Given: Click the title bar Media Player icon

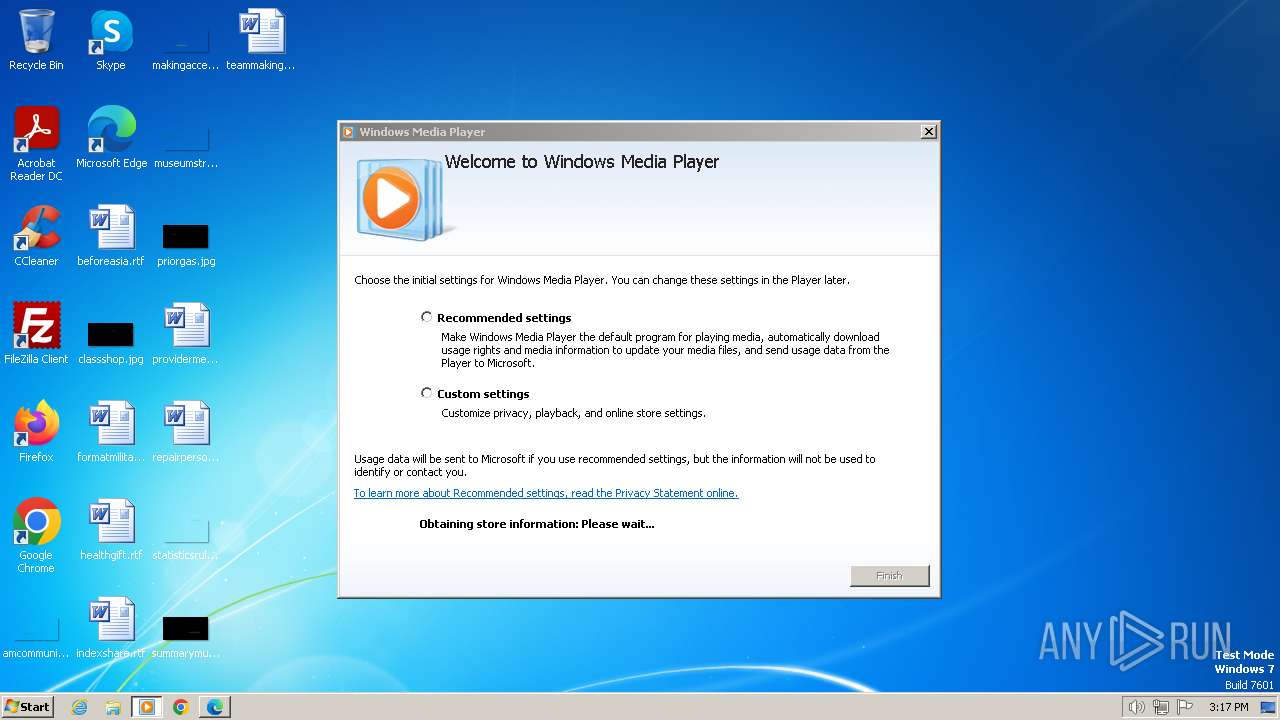Looking at the screenshot, I should click(348, 131).
